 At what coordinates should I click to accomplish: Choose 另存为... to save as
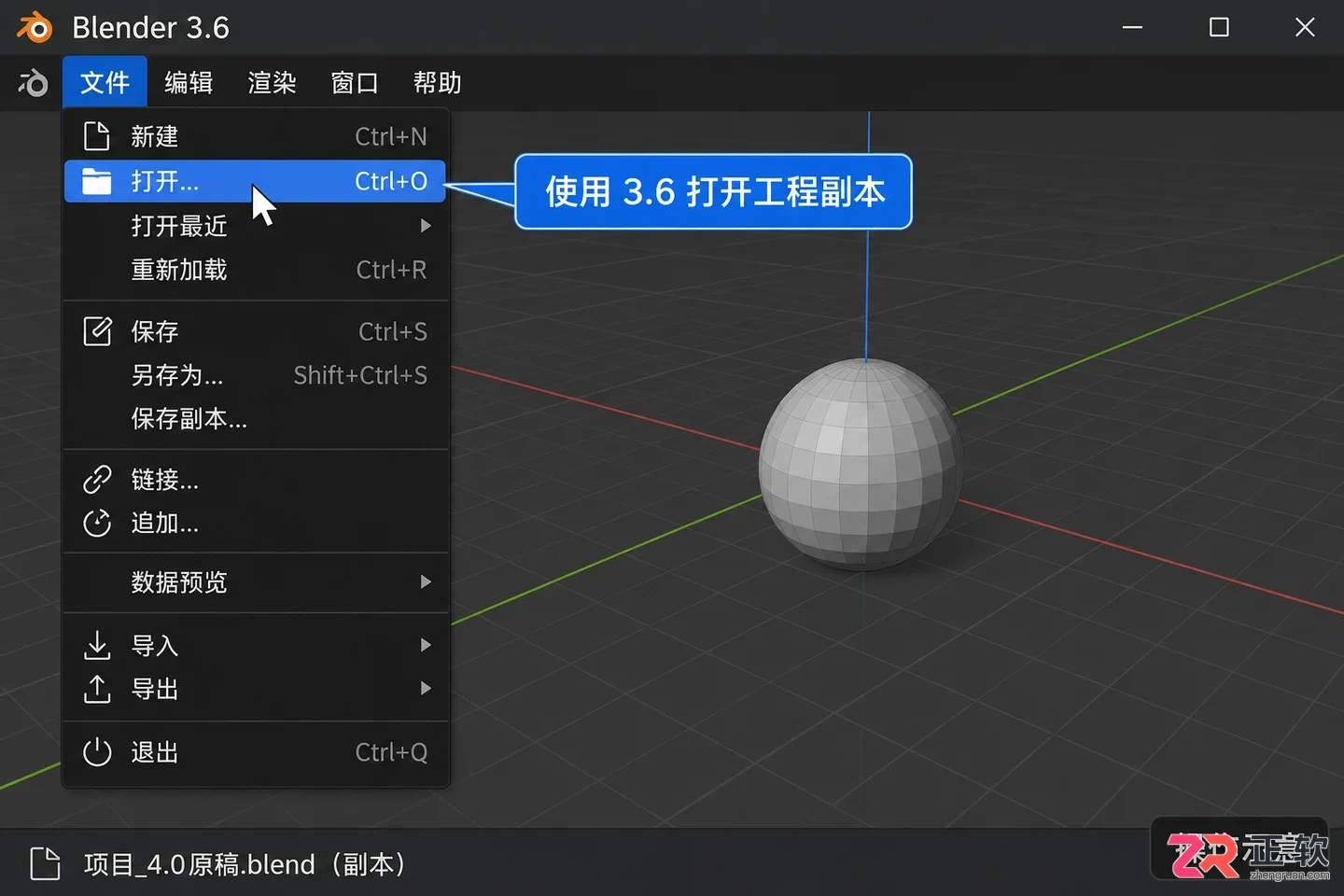[x=255, y=375]
